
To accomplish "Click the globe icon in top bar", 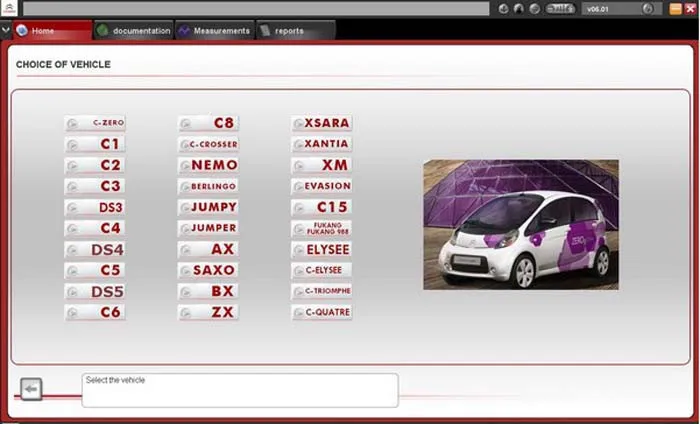I will point(534,8).
